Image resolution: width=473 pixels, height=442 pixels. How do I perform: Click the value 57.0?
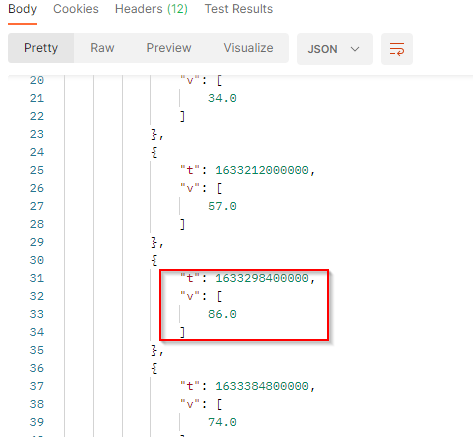pyautogui.click(x=222, y=206)
